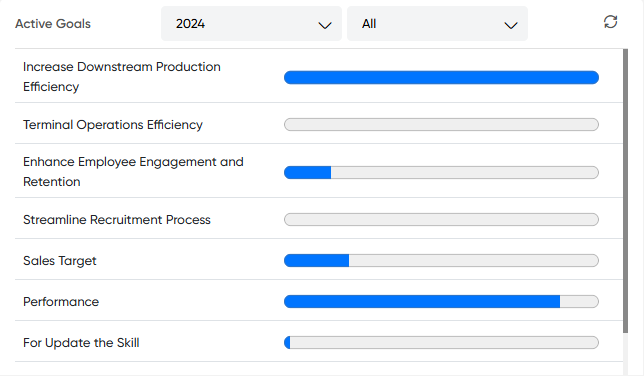Click the chevron arrow in the 2024 selector
This screenshot has width=644, height=376.
click(325, 25)
